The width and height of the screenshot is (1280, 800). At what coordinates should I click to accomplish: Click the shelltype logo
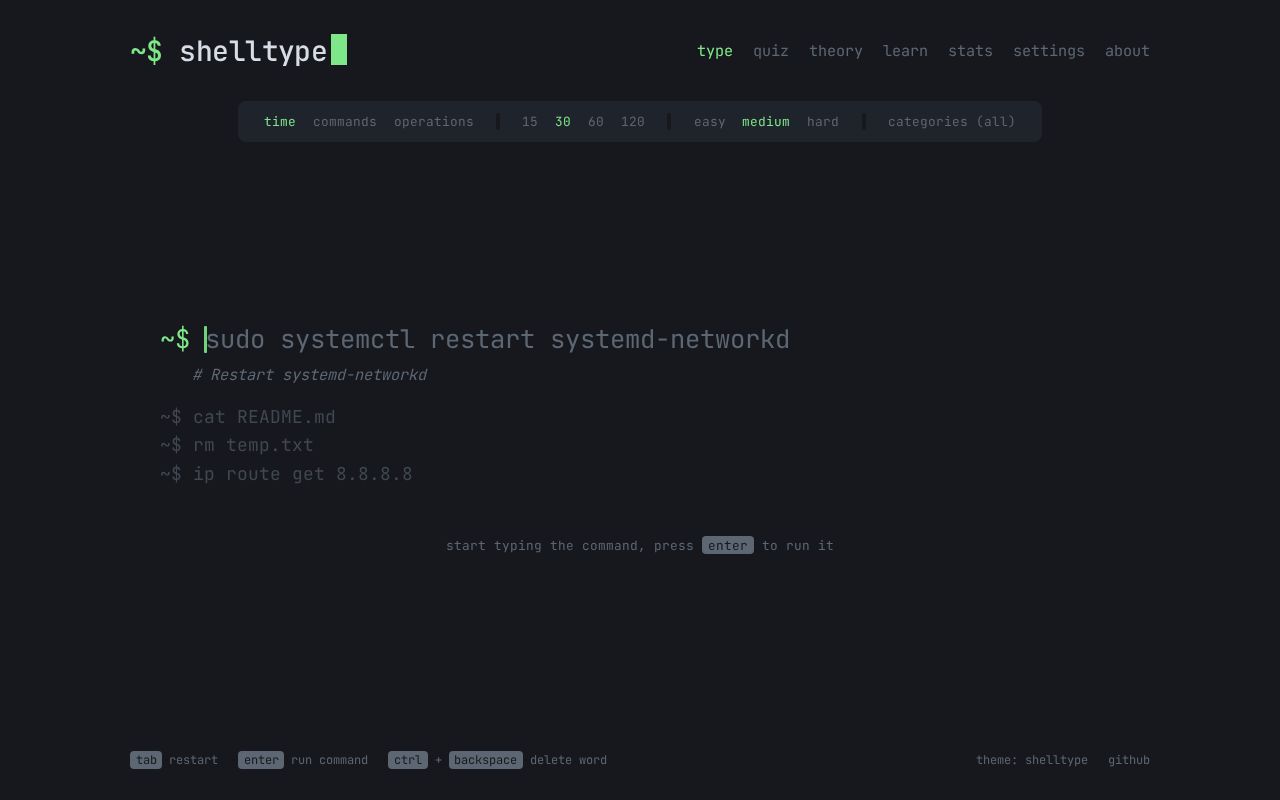click(x=239, y=51)
